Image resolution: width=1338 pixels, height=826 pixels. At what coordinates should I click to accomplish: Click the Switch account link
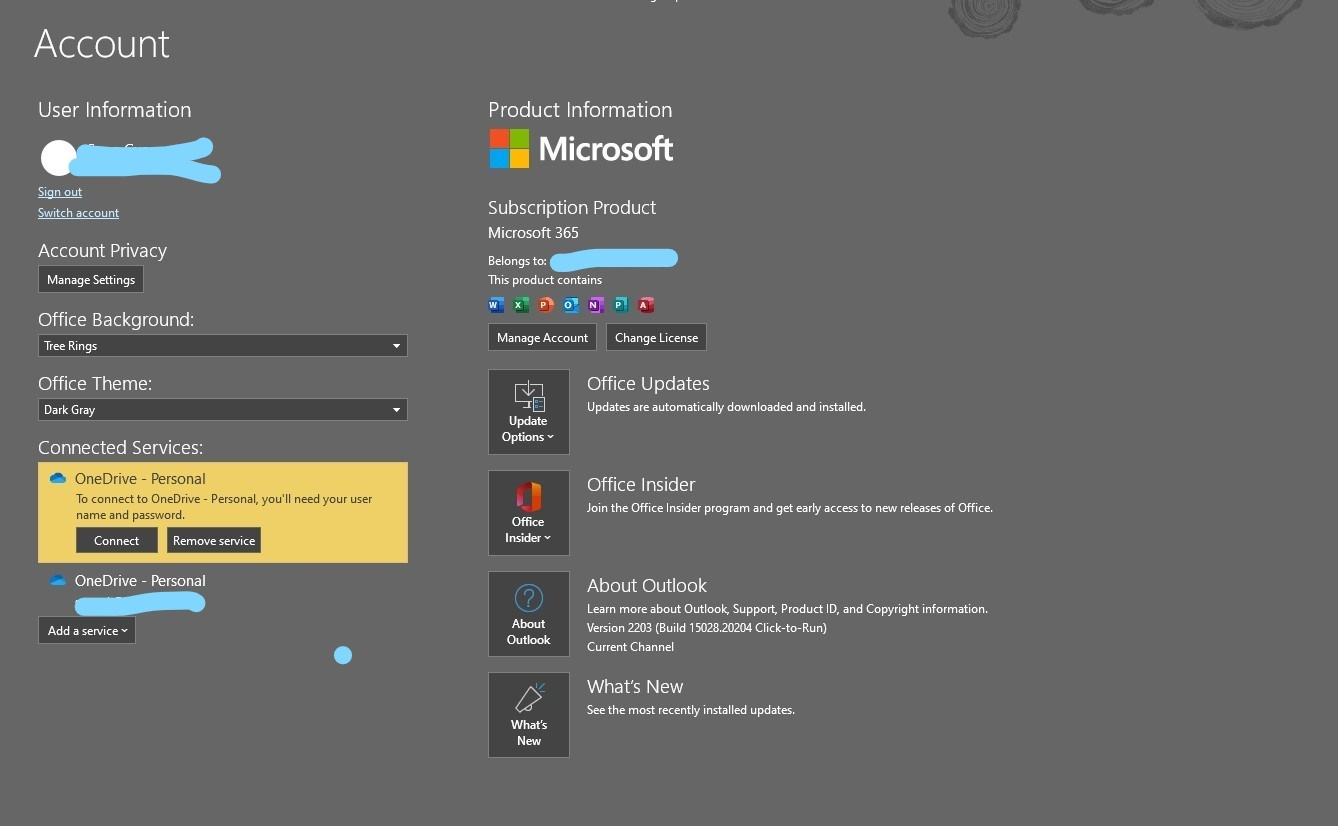(78, 213)
